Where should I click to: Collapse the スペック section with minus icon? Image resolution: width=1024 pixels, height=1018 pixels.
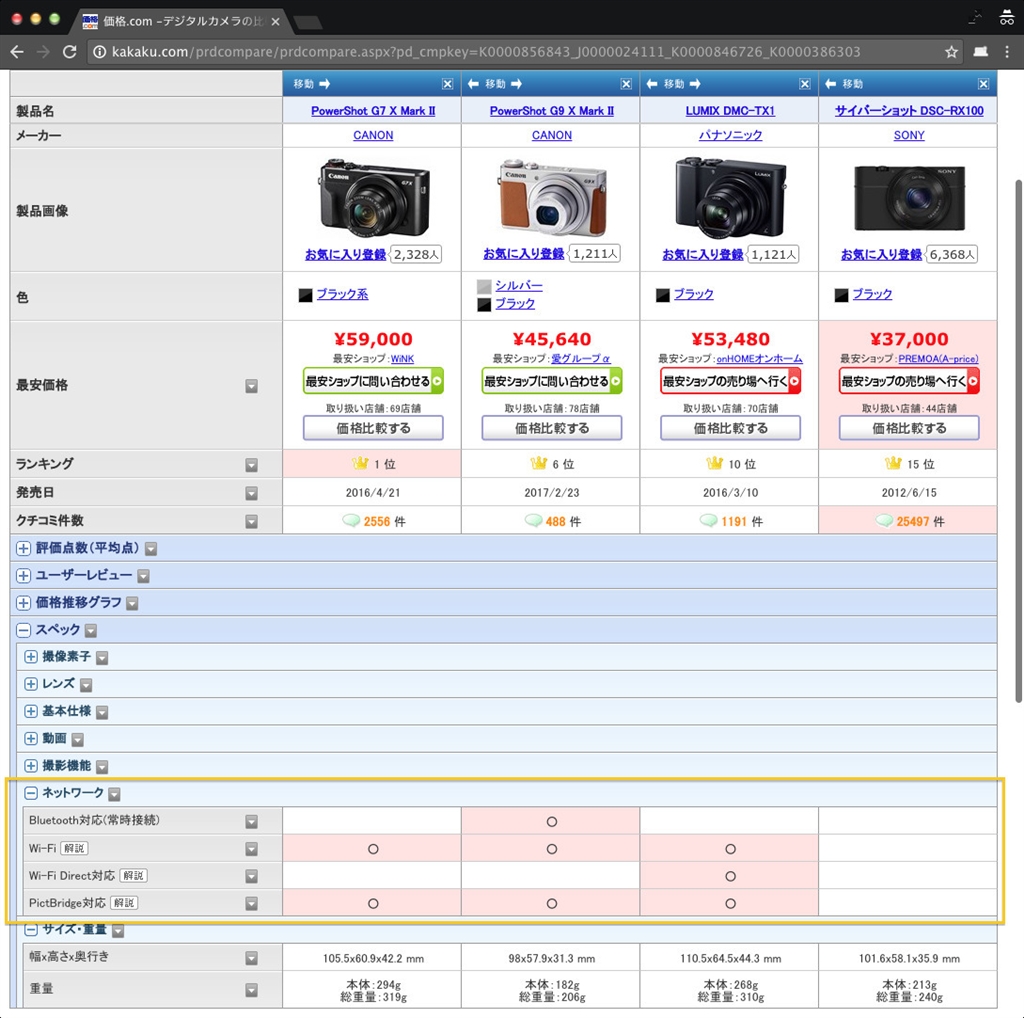(24, 630)
